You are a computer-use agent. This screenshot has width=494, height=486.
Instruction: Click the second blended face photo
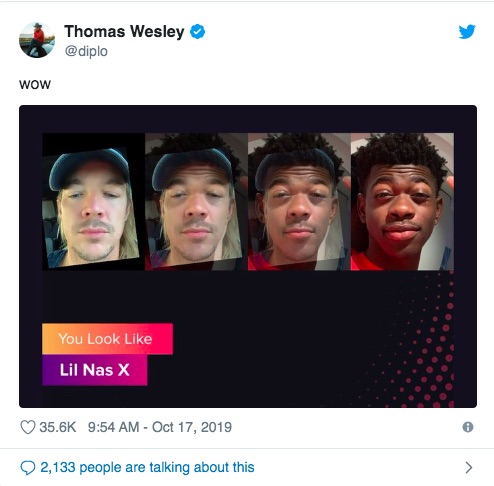click(x=196, y=201)
